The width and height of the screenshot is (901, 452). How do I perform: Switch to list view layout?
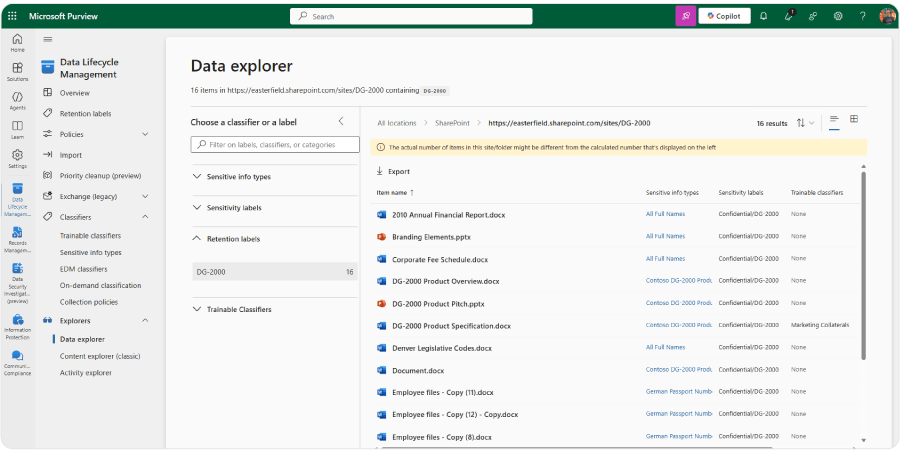[x=834, y=120]
